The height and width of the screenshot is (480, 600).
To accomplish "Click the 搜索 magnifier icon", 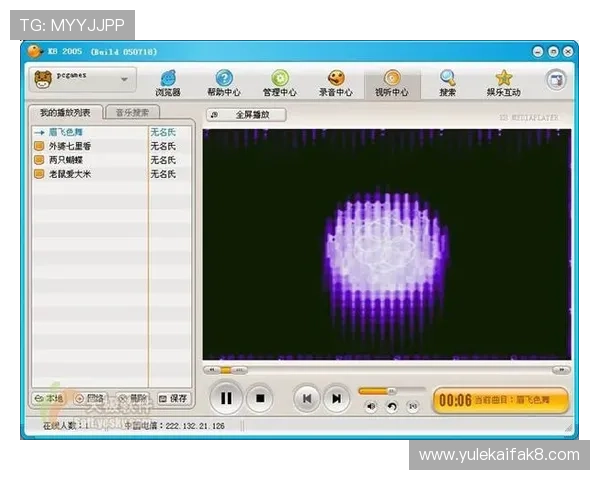I will coord(447,81).
